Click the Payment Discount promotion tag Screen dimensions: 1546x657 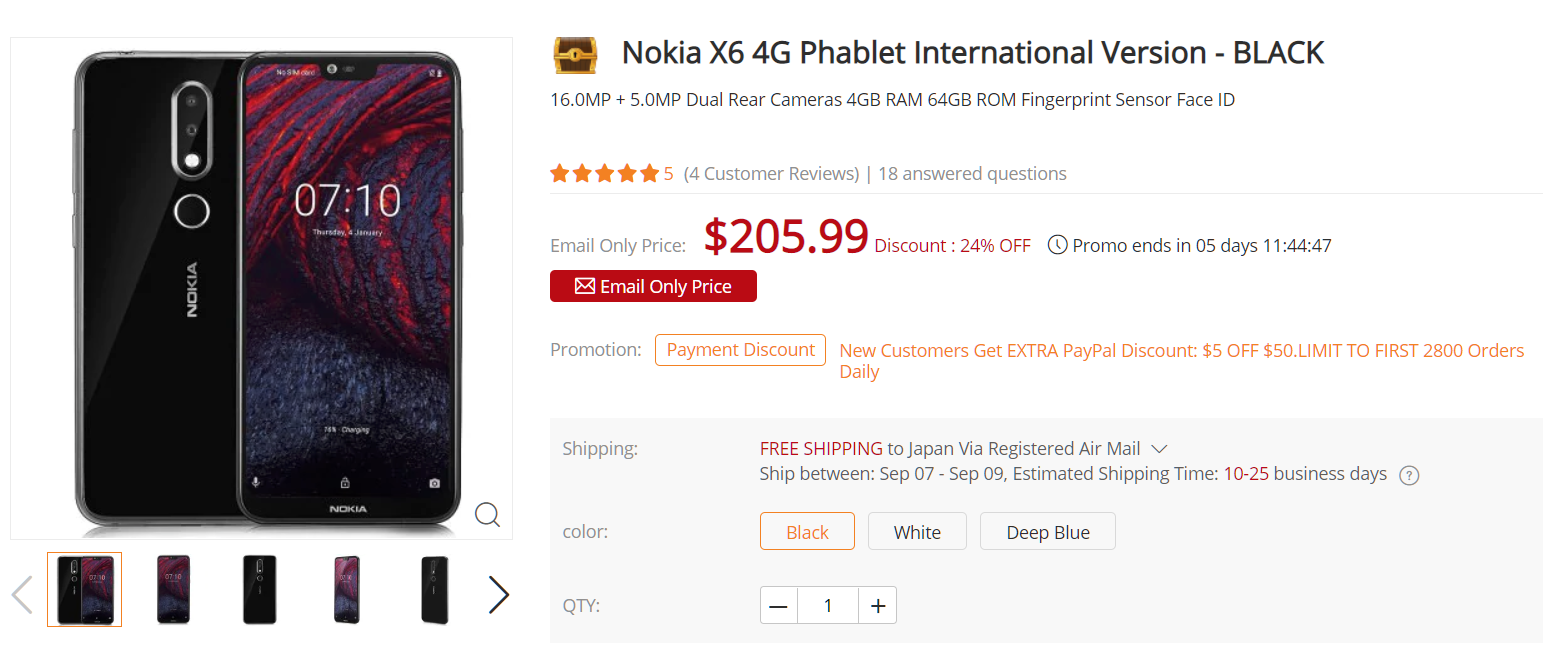(740, 350)
